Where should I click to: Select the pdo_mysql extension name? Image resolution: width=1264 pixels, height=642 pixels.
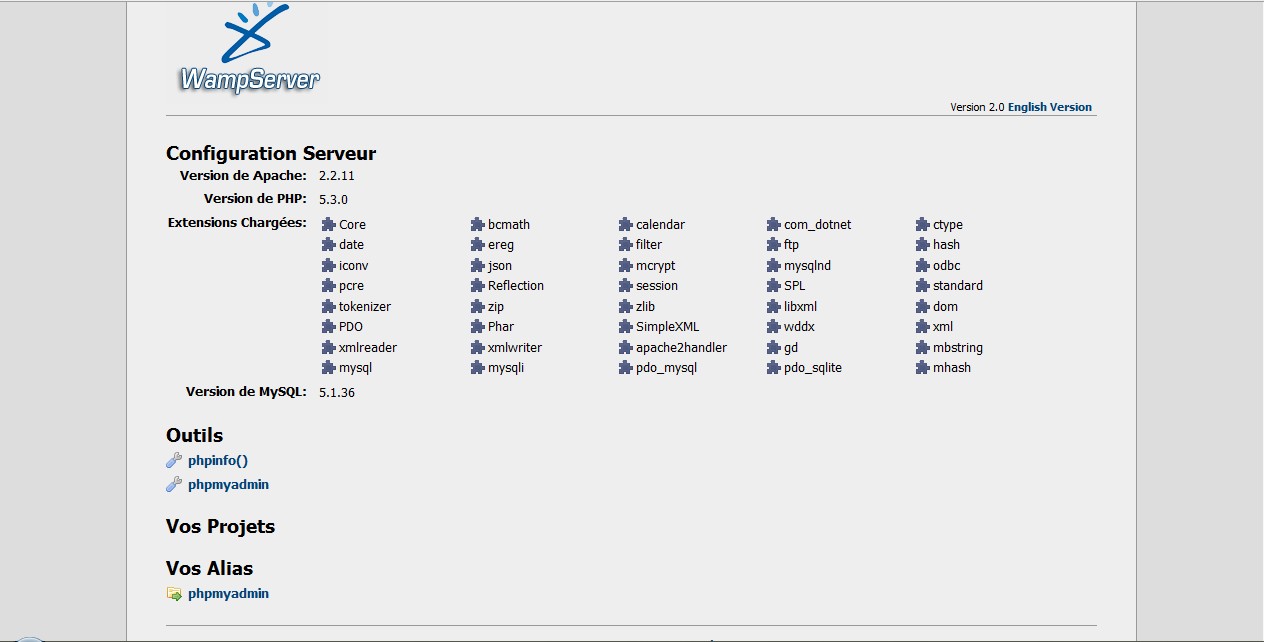667,368
